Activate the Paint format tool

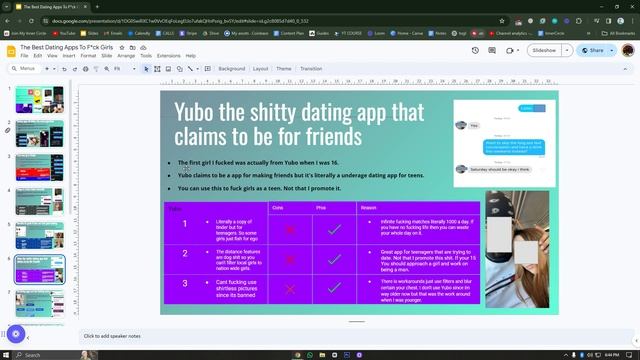click(x=96, y=69)
